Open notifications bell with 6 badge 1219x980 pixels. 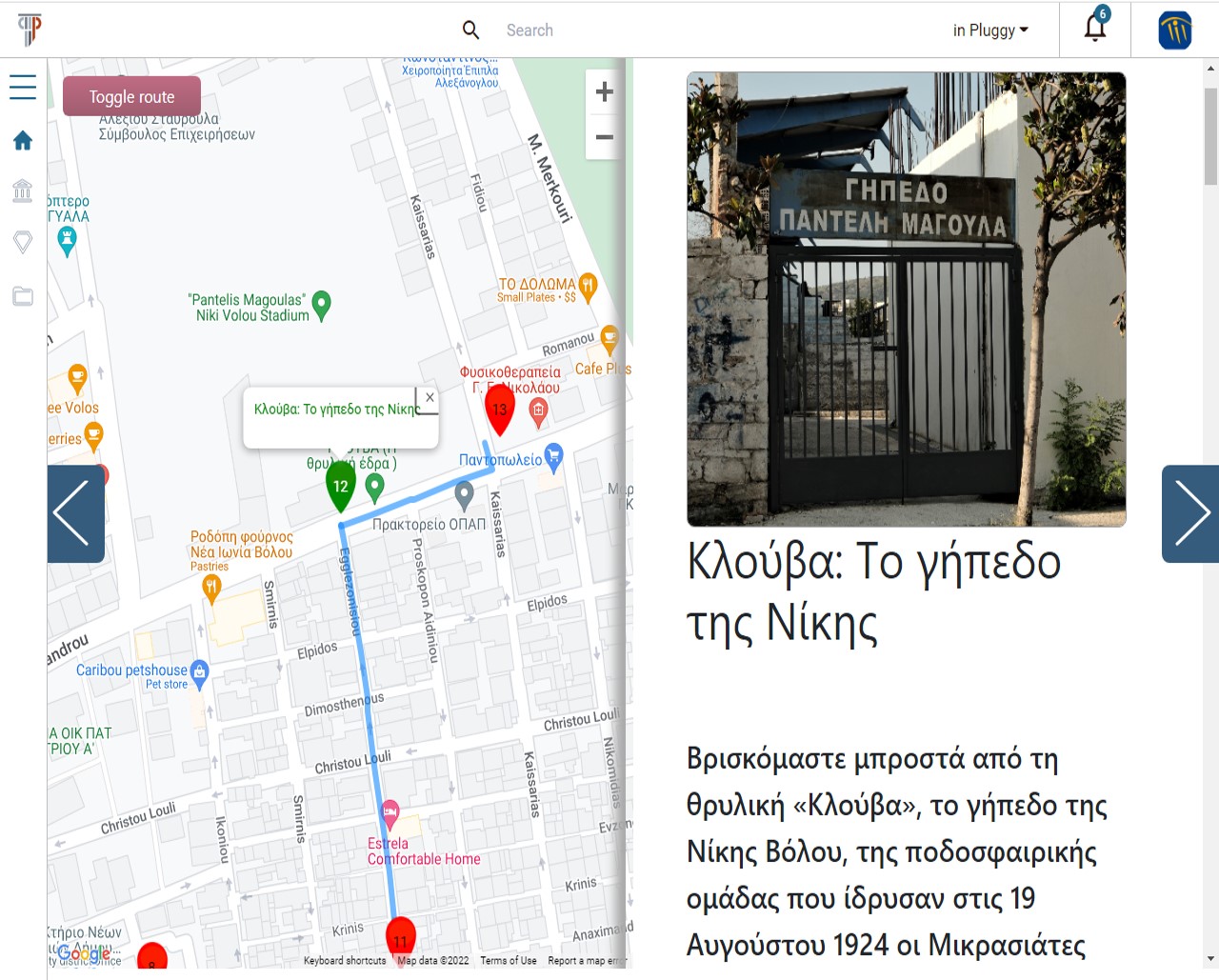click(x=1095, y=28)
